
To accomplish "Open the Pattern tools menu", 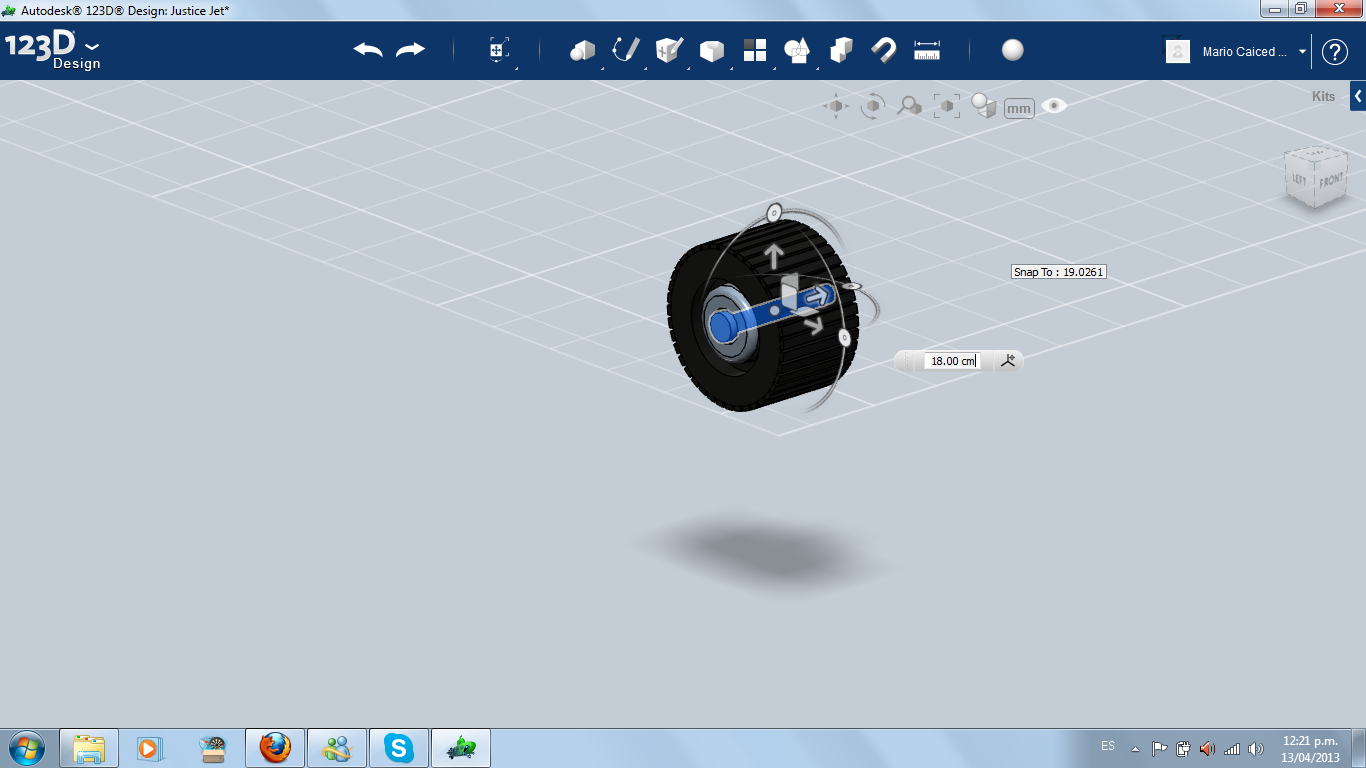I will [755, 50].
